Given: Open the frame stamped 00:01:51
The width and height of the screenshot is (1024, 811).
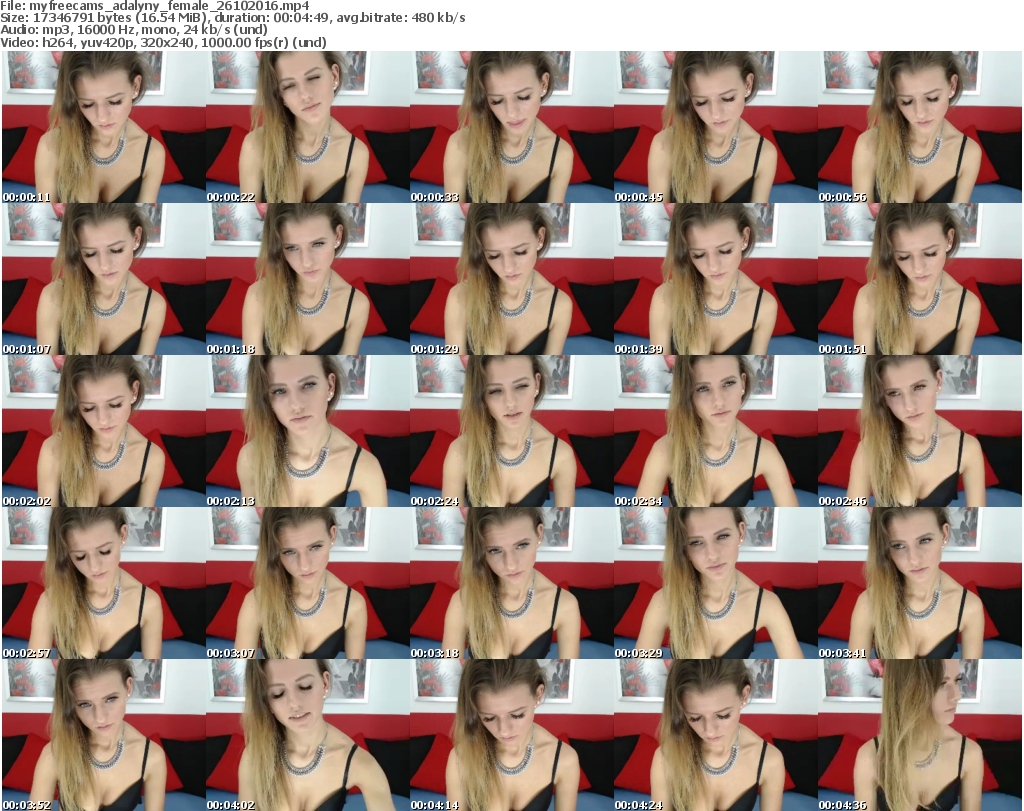Looking at the screenshot, I should 920,279.
